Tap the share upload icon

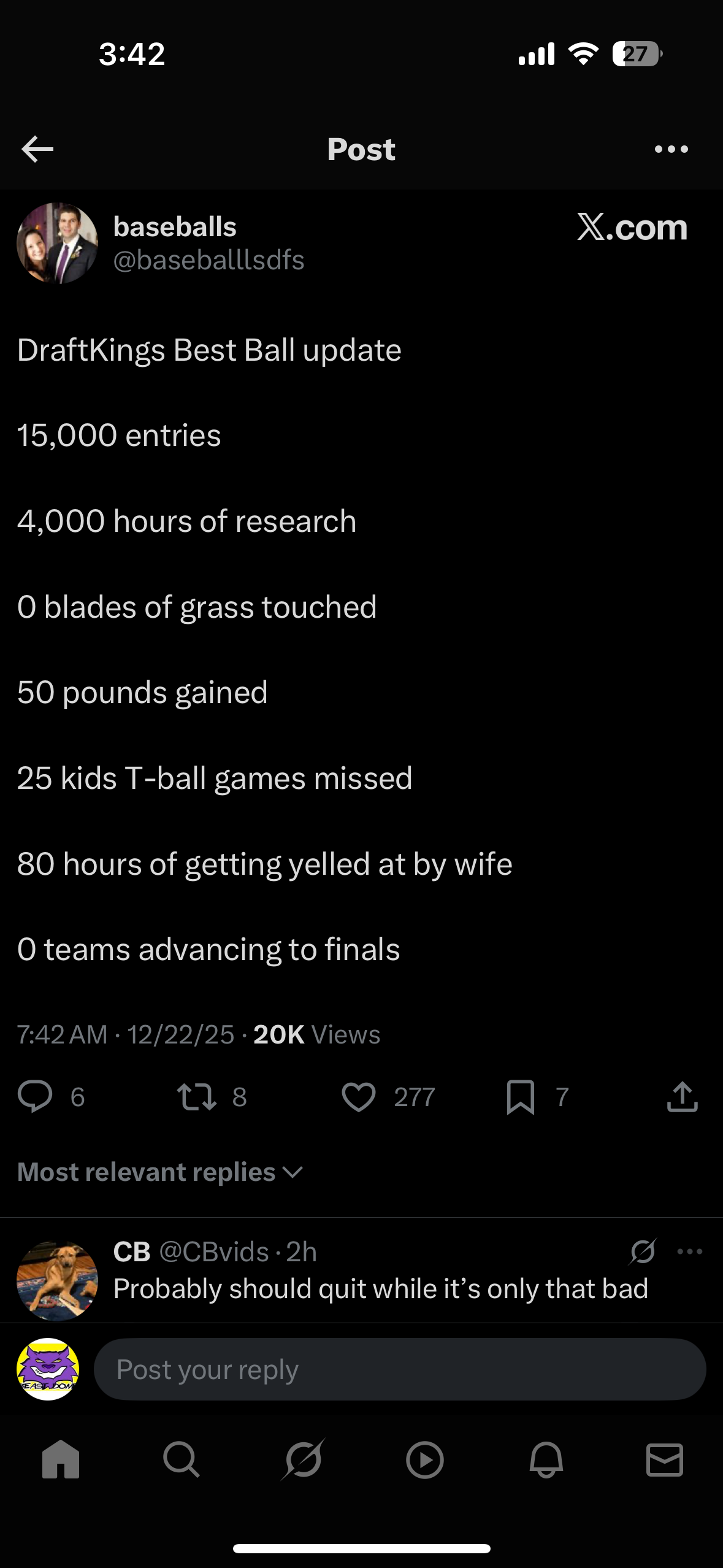[x=682, y=1097]
